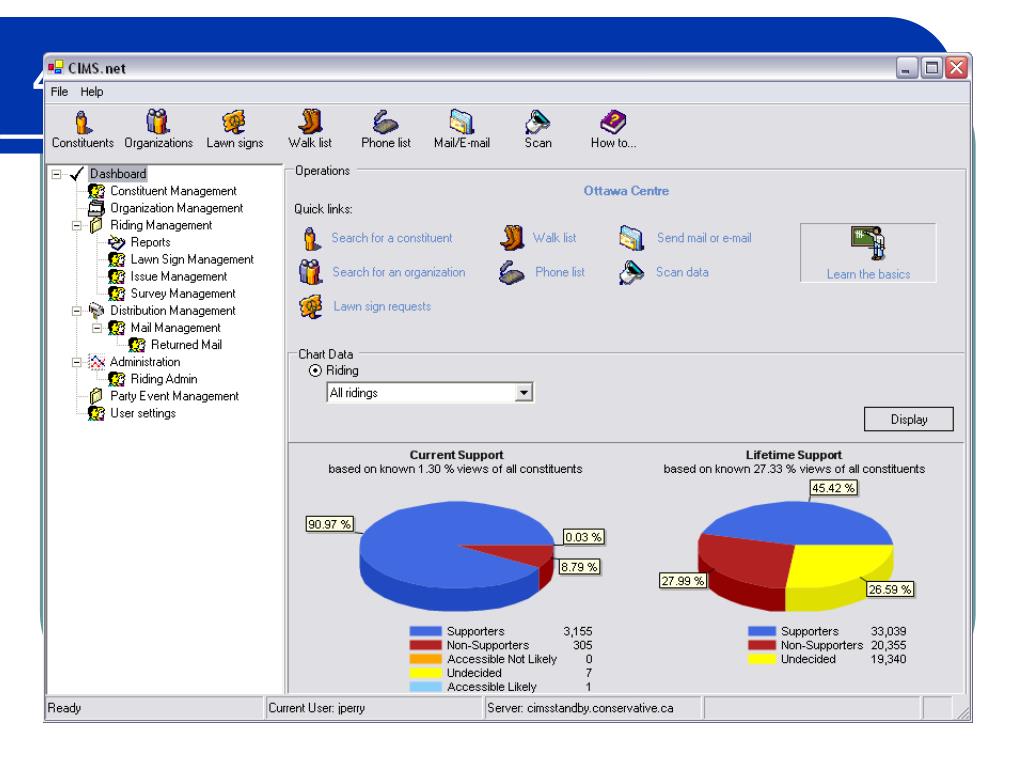
Task: Follow the Search for a constituent link
Action: 392,238
